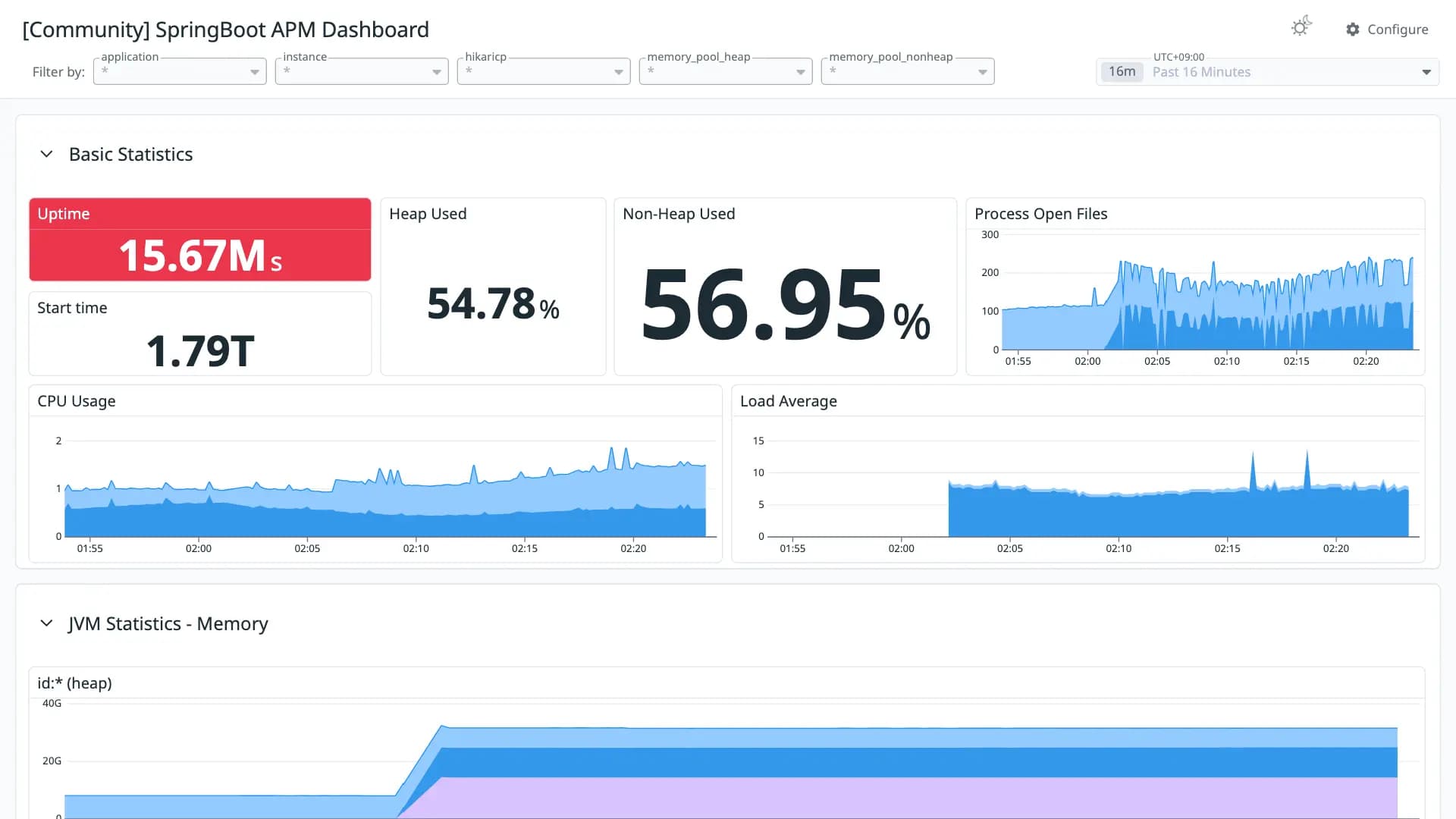1456x819 pixels.
Task: Click the JVM Statistics - Memory heading
Action: 168,624
